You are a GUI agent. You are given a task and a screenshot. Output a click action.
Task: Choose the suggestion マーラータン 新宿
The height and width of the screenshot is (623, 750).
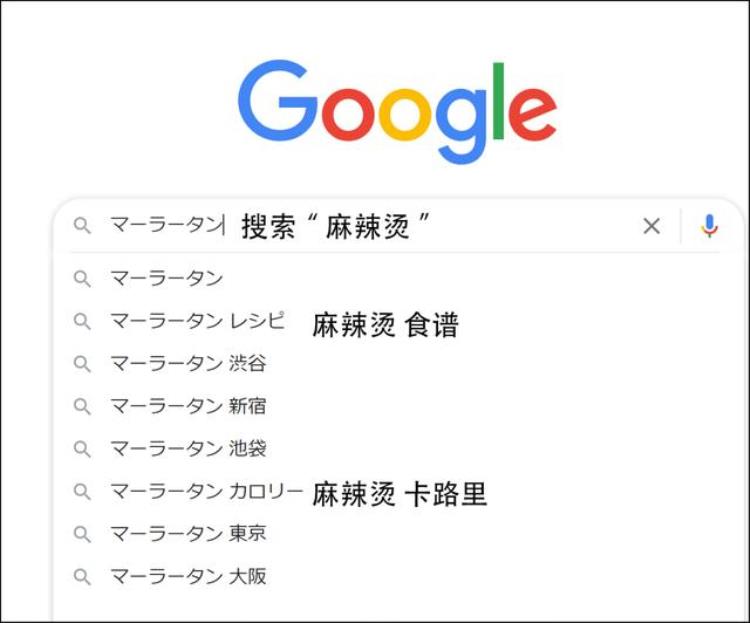188,406
